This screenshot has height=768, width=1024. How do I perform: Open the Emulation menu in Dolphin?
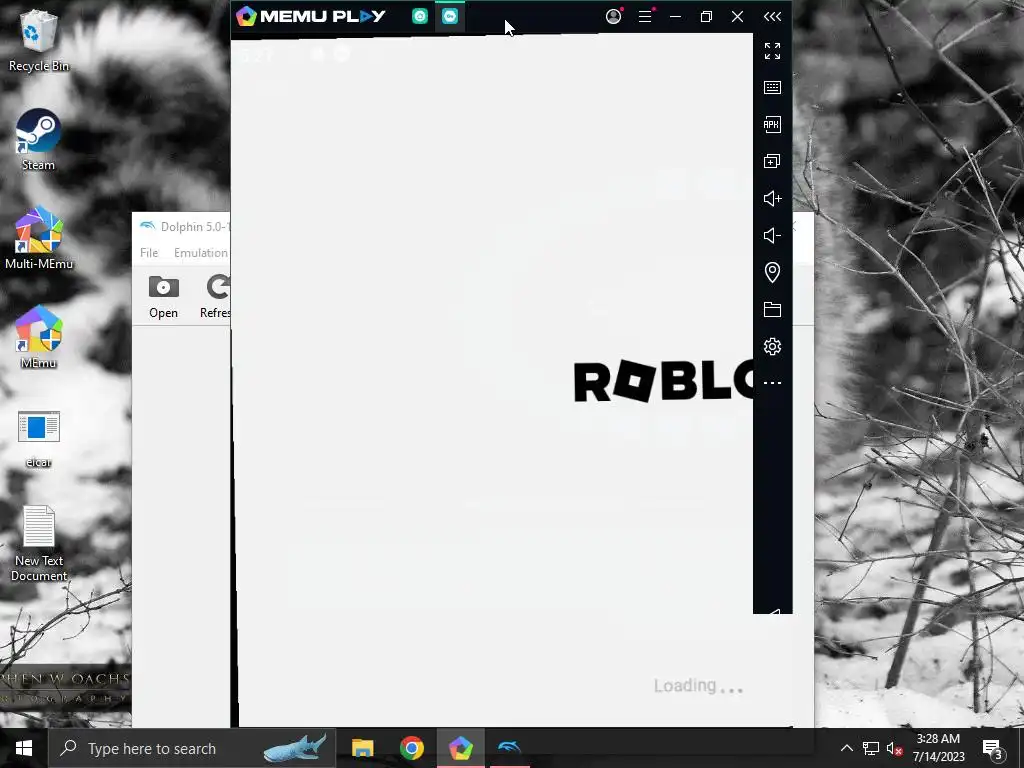200,253
